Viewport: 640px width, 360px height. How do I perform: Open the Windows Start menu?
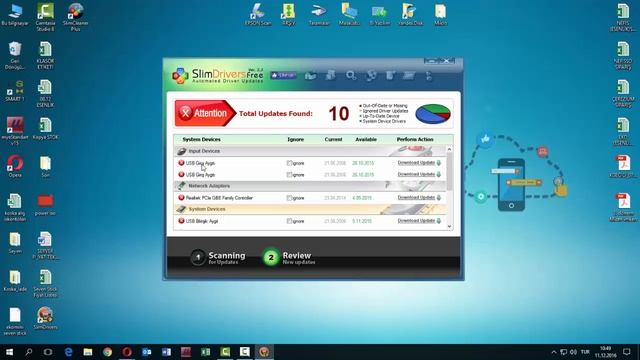point(9,352)
